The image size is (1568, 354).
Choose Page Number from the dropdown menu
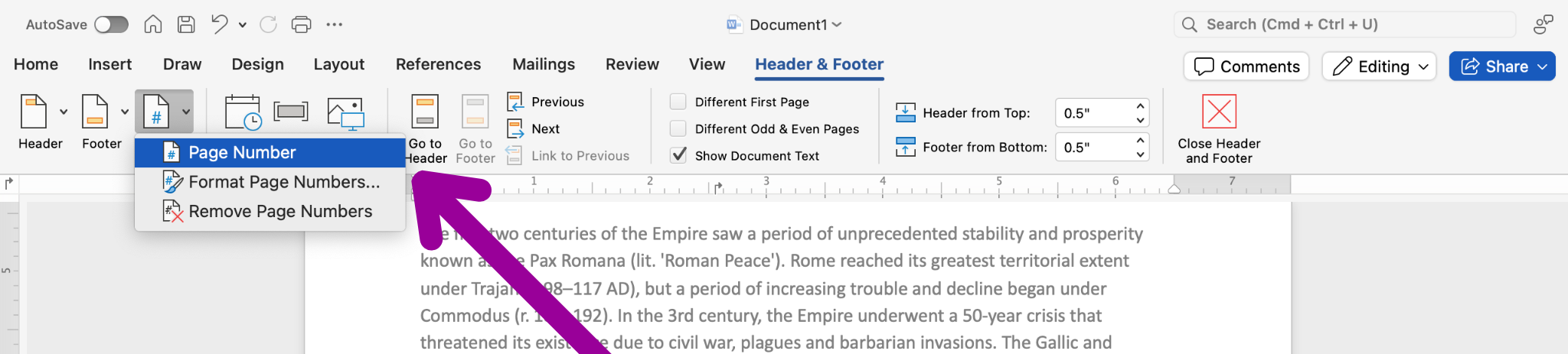270,152
